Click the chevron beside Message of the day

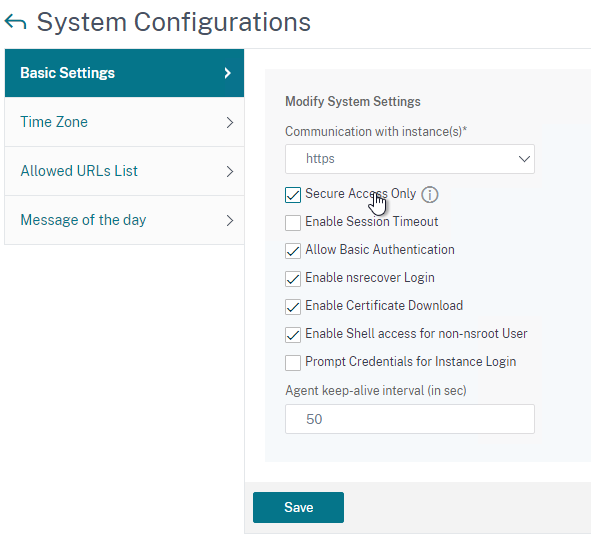(x=230, y=220)
